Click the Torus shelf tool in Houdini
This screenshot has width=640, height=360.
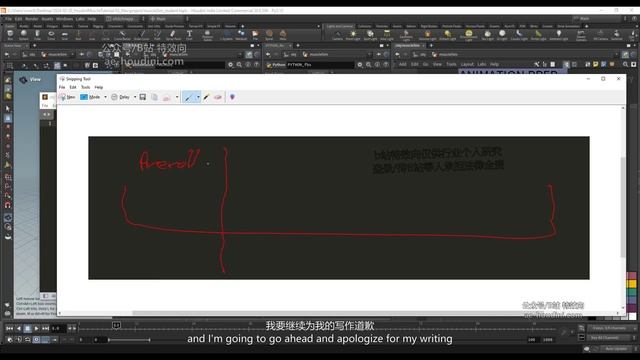(x=51, y=35)
